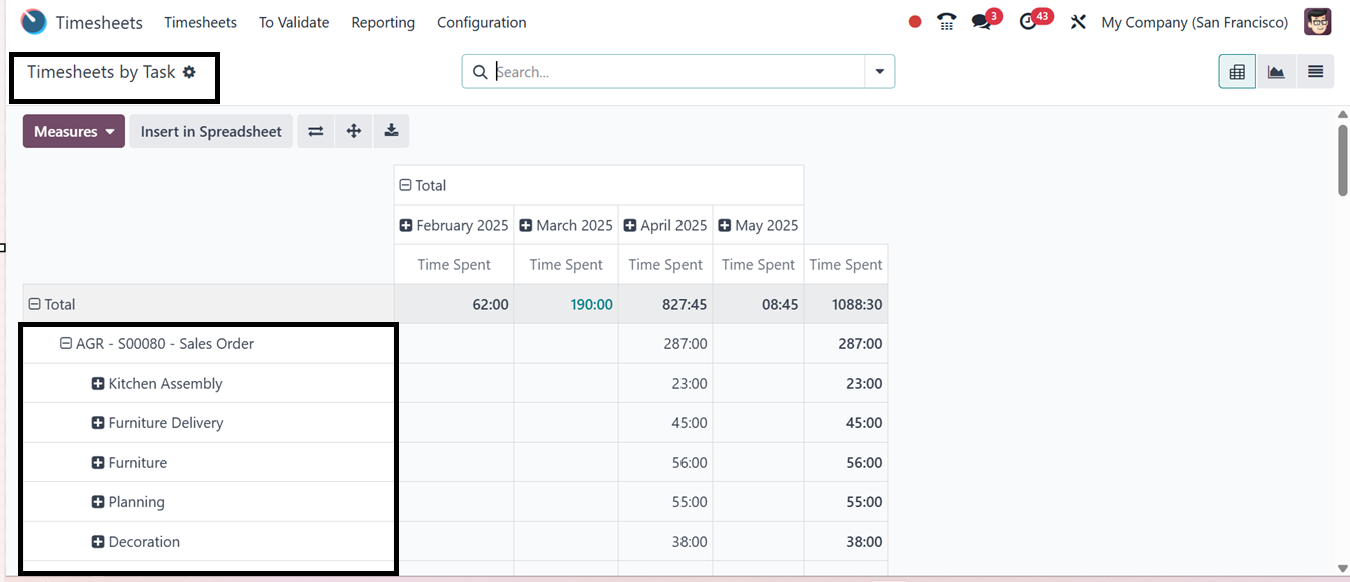
Task: Open the Measures dropdown
Action: [x=74, y=131]
